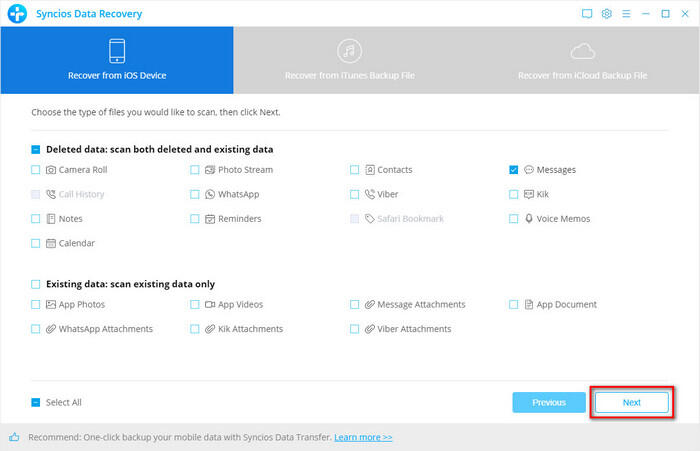700x451 pixels.
Task: Click the Camera Roll camera icon
Action: 50,170
